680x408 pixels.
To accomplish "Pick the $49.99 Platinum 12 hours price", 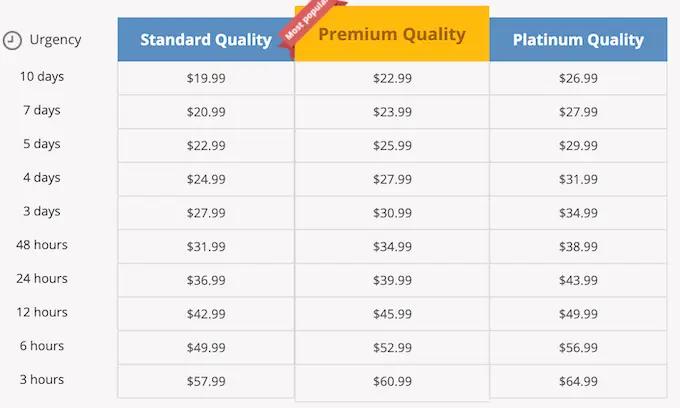I will tap(578, 314).
